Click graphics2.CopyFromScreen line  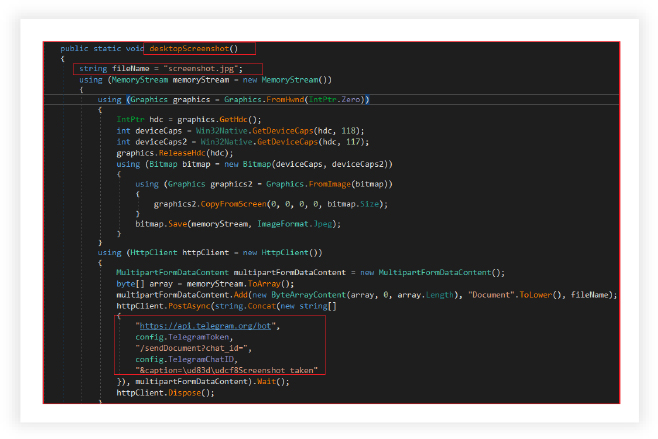271,204
